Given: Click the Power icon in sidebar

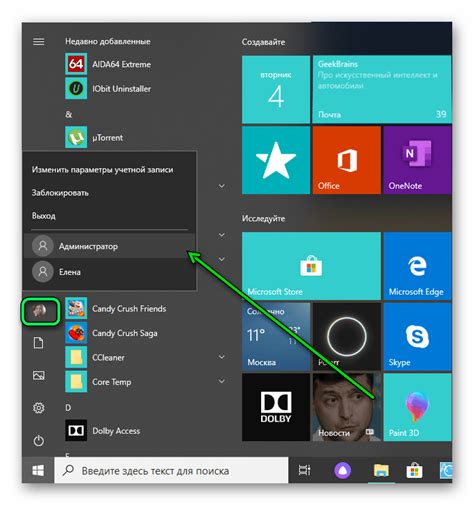Looking at the screenshot, I should pos(39,441).
